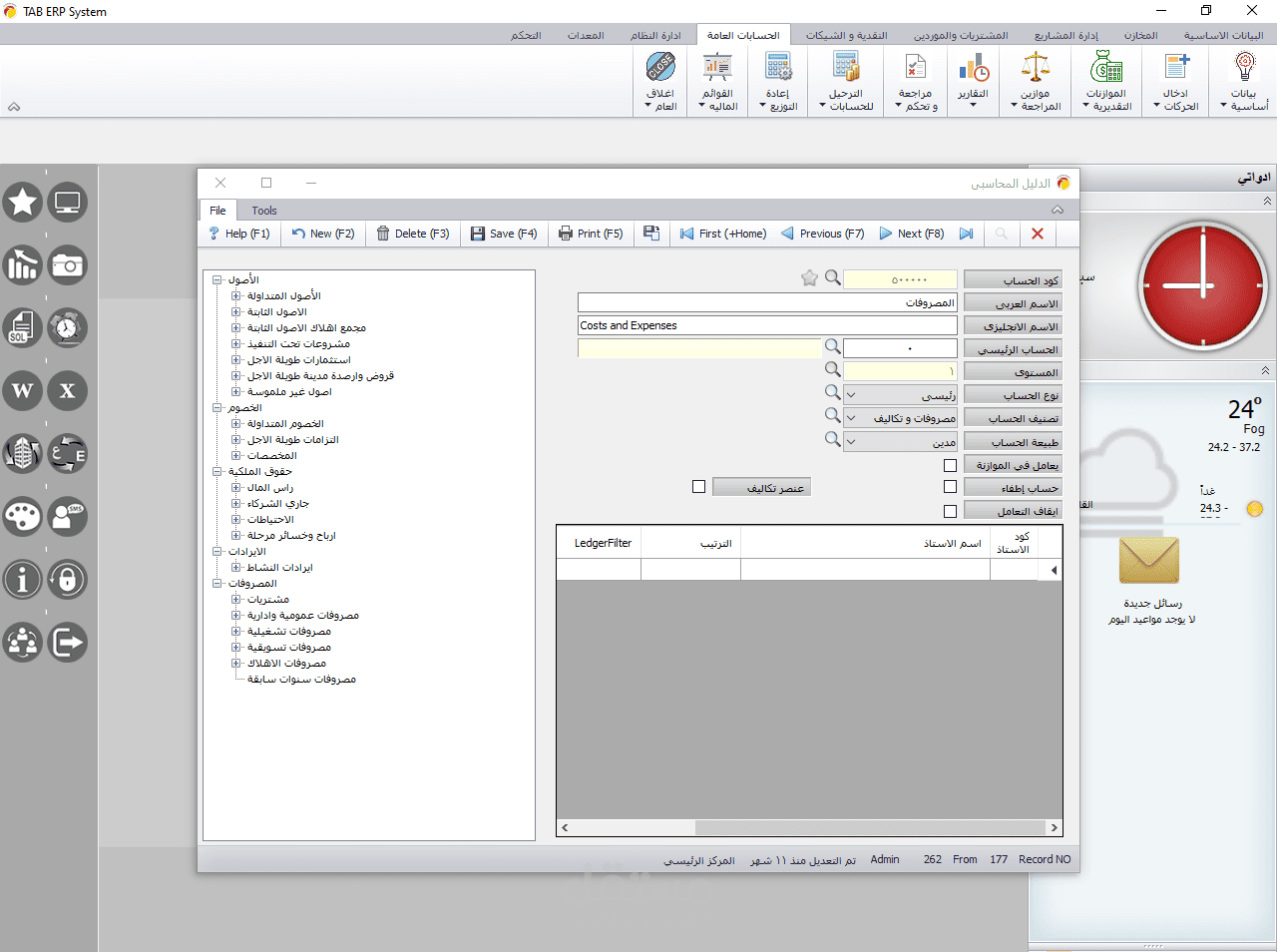Open the camera icon in left sidebar
This screenshot has width=1277, height=952.
[x=67, y=265]
